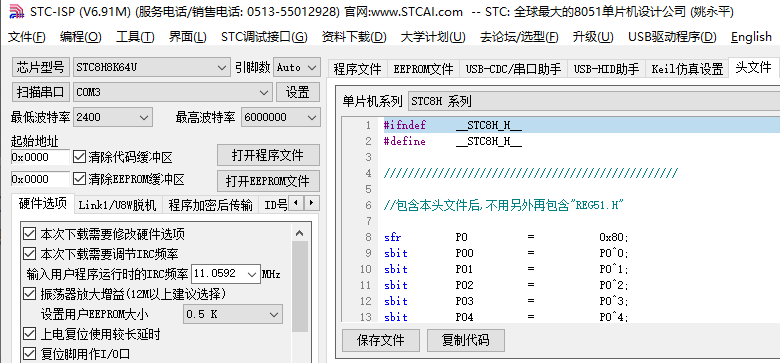Select the 头文件 tab
780x363 pixels.
pos(753,67)
